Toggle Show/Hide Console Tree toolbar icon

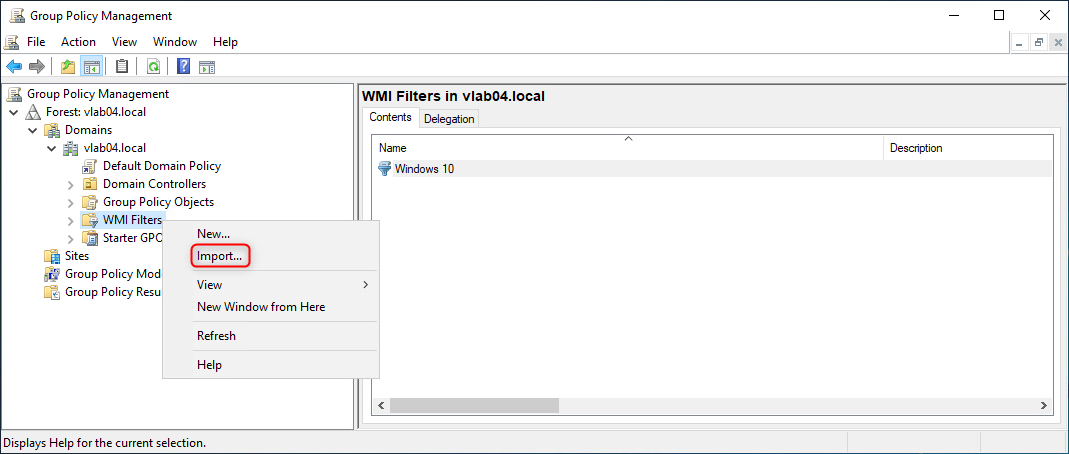point(92,67)
